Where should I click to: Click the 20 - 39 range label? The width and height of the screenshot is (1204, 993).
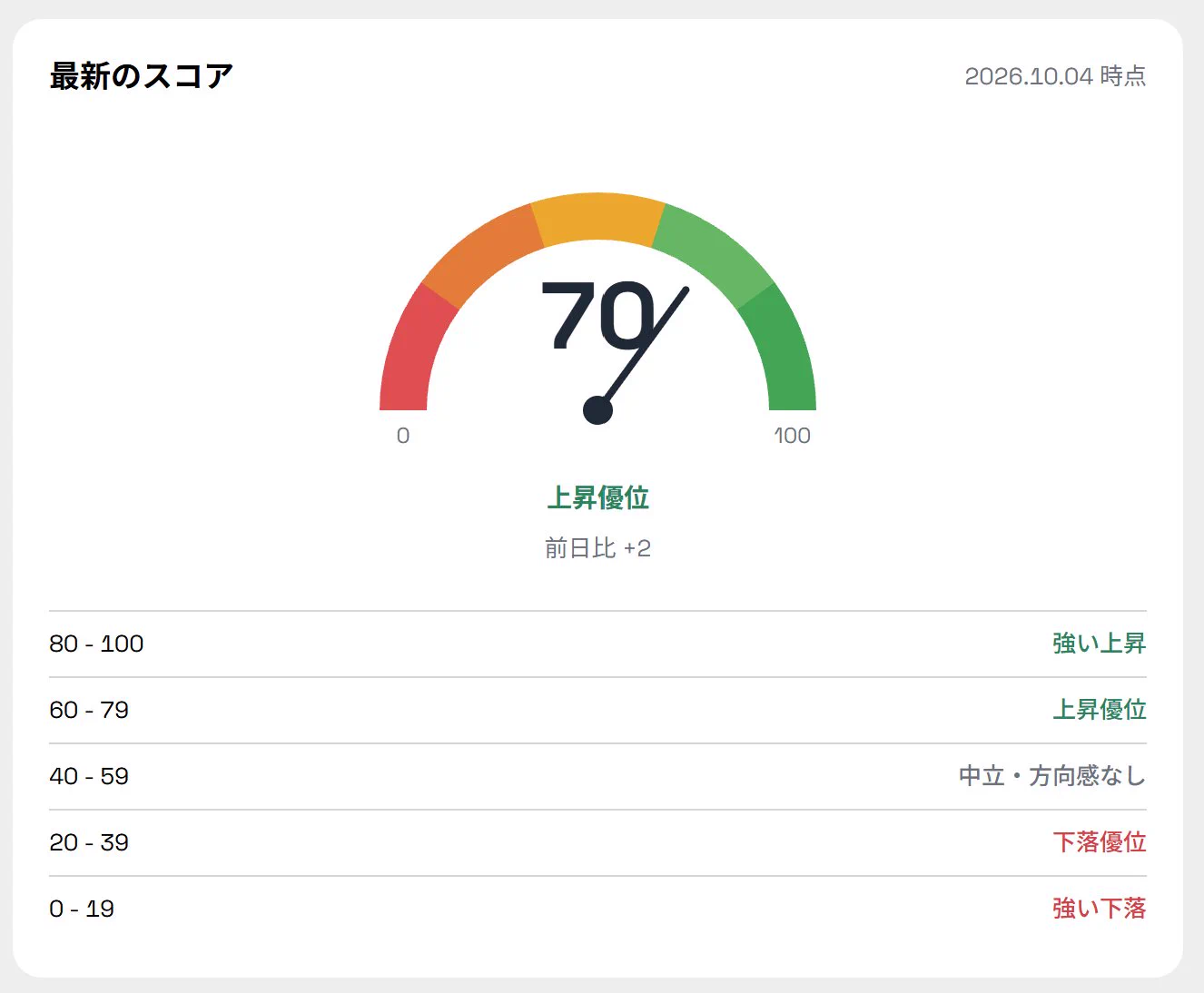pos(89,842)
